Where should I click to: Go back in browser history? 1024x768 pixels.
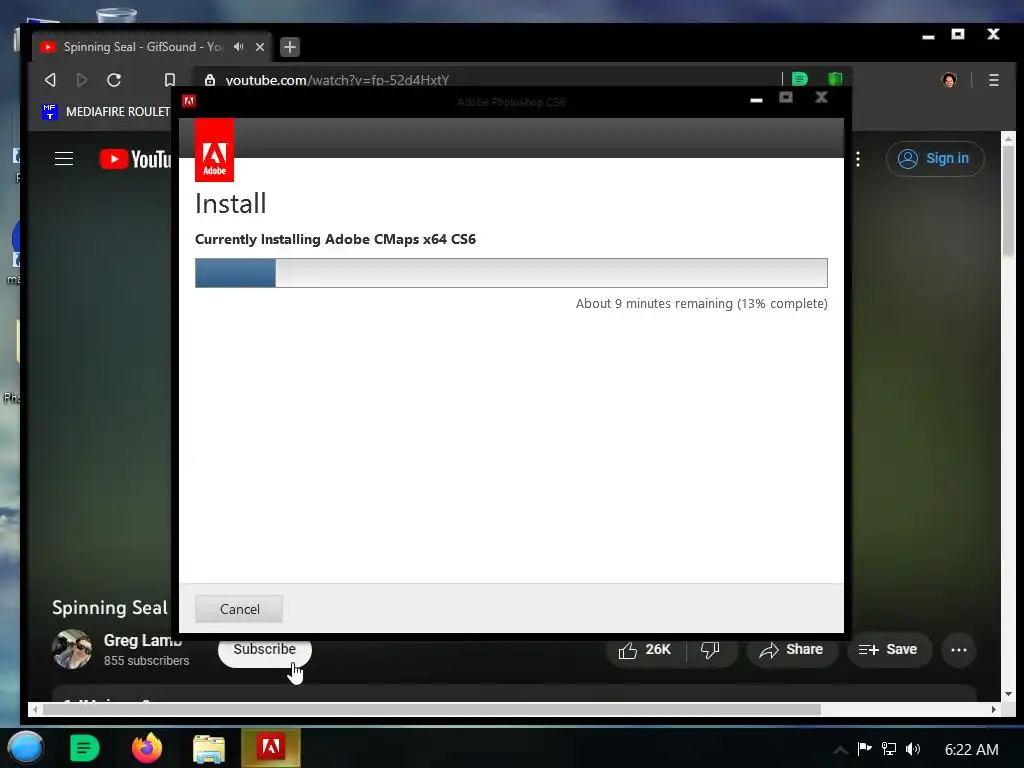coord(50,80)
